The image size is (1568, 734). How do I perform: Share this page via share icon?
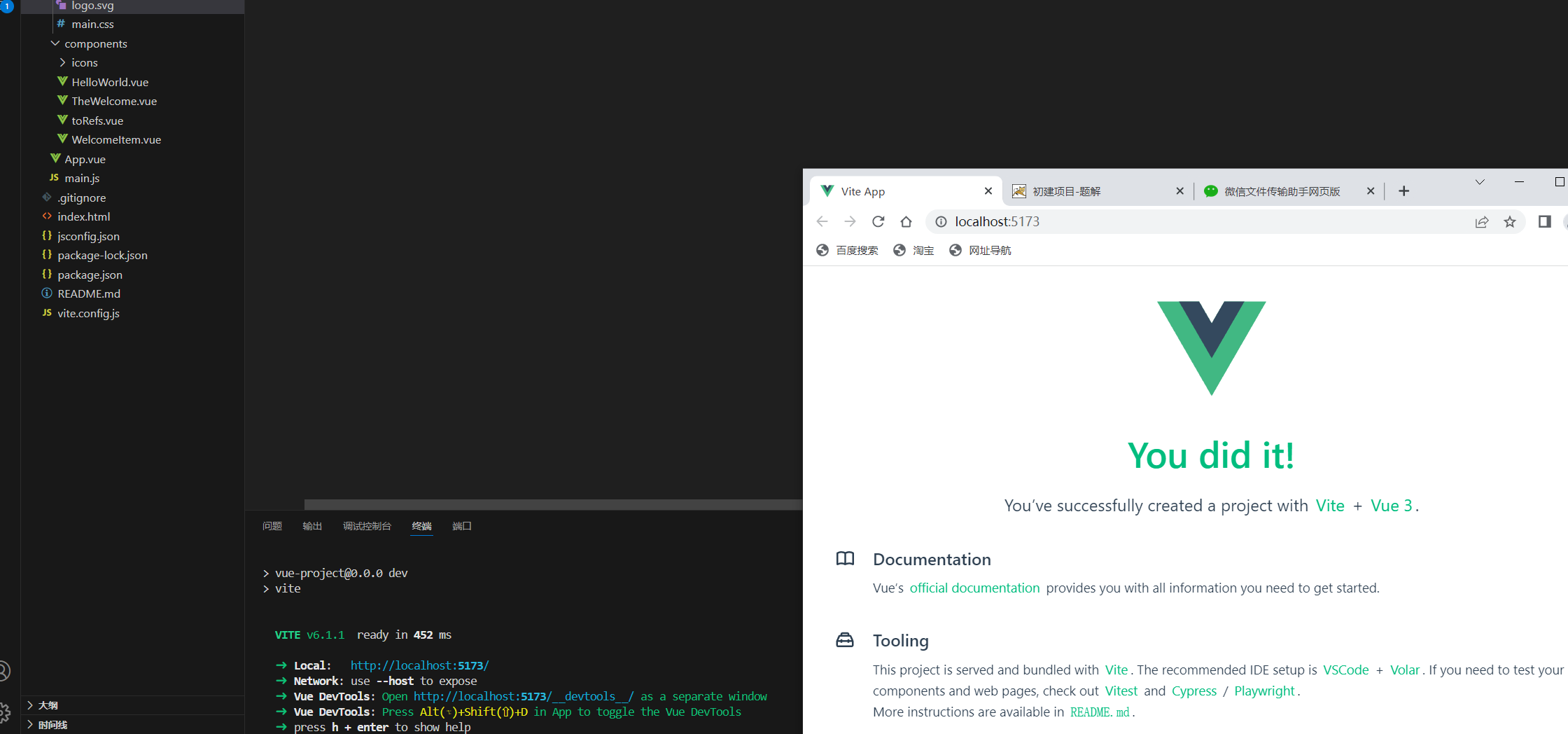tap(1482, 222)
